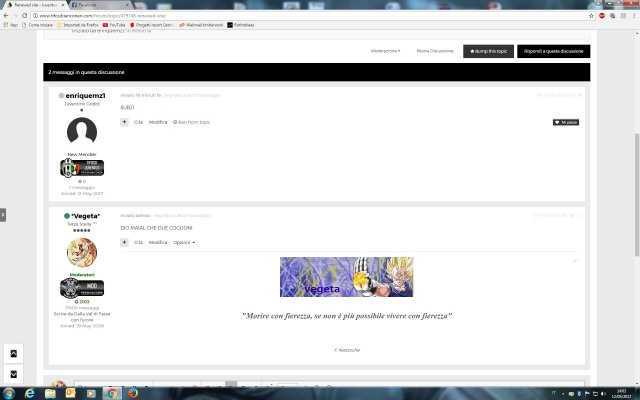
Task: Open the Webmail bookmark
Action: (201, 25)
